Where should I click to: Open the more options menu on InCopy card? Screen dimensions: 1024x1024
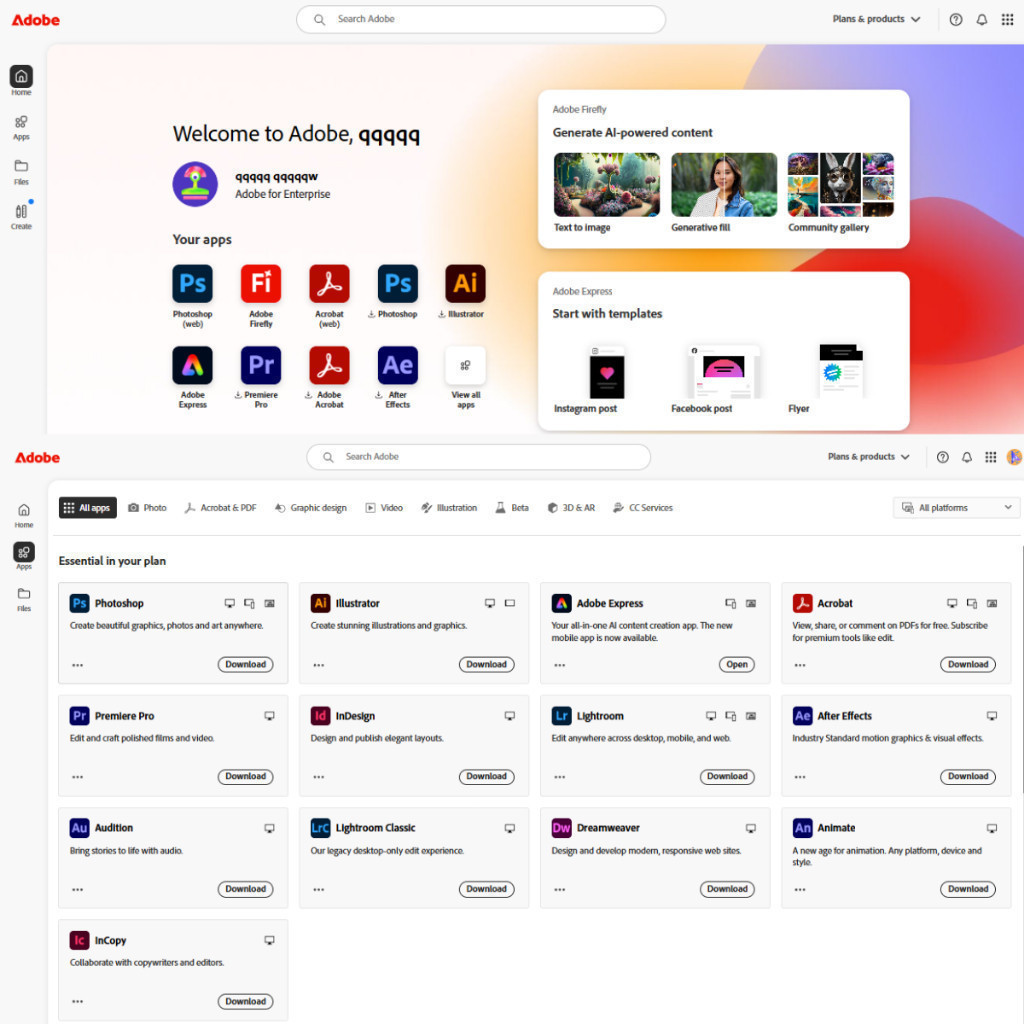pos(77,1001)
